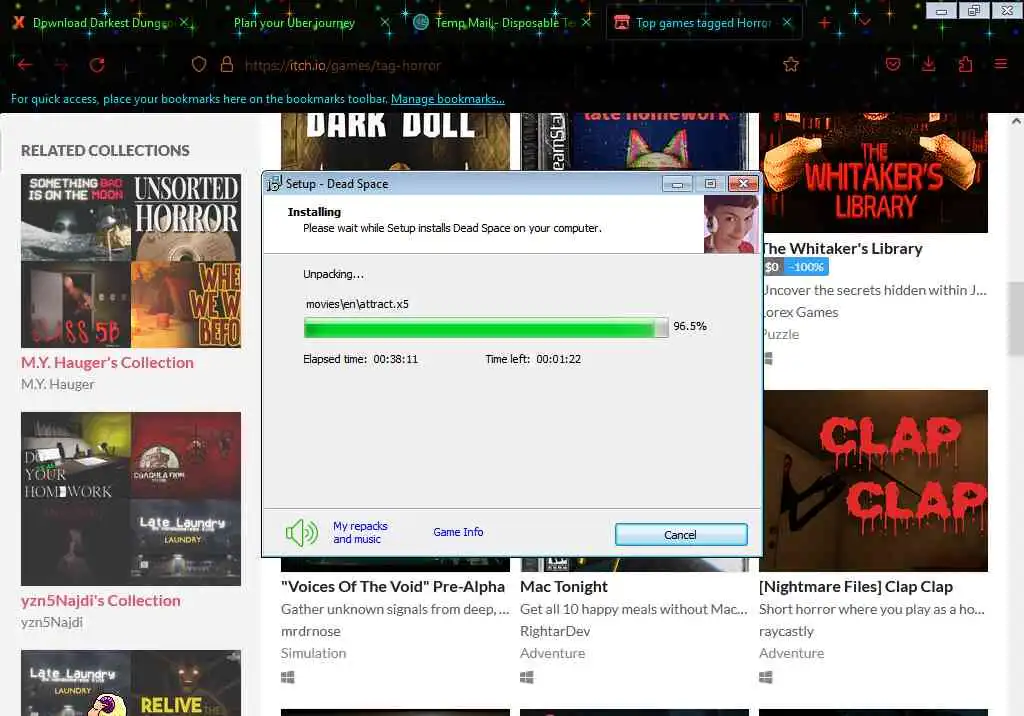Open a new tab with plus icon
Screen dimensions: 1024x716
pos(825,23)
